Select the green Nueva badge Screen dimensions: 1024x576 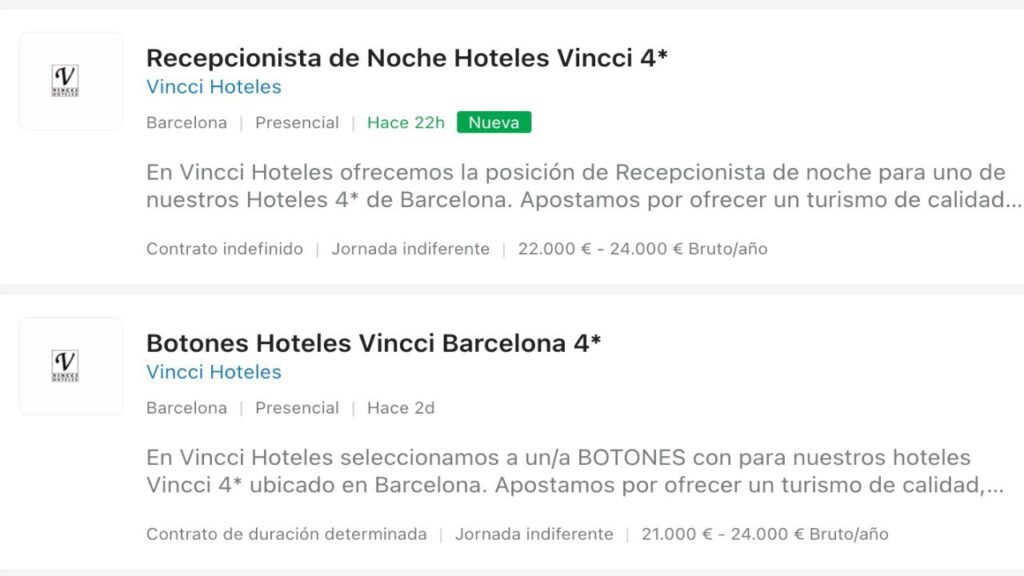tap(493, 122)
